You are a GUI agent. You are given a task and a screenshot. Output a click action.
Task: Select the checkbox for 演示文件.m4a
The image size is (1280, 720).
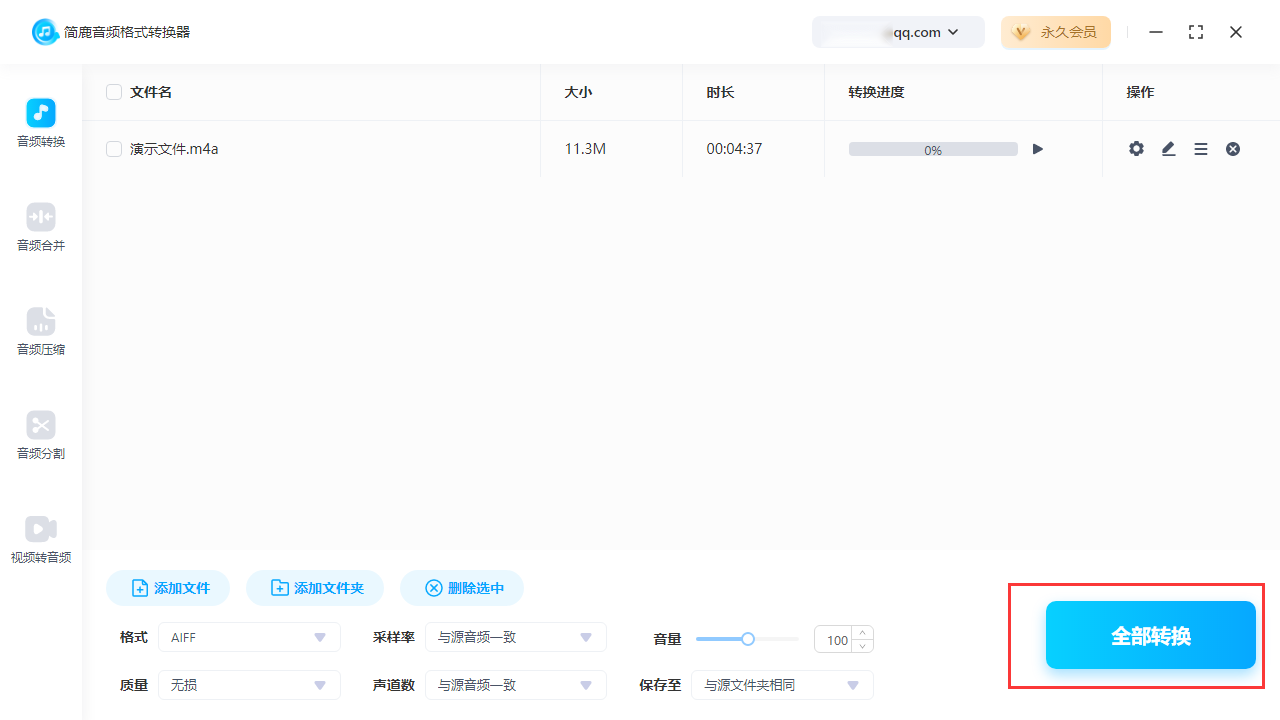coord(113,148)
